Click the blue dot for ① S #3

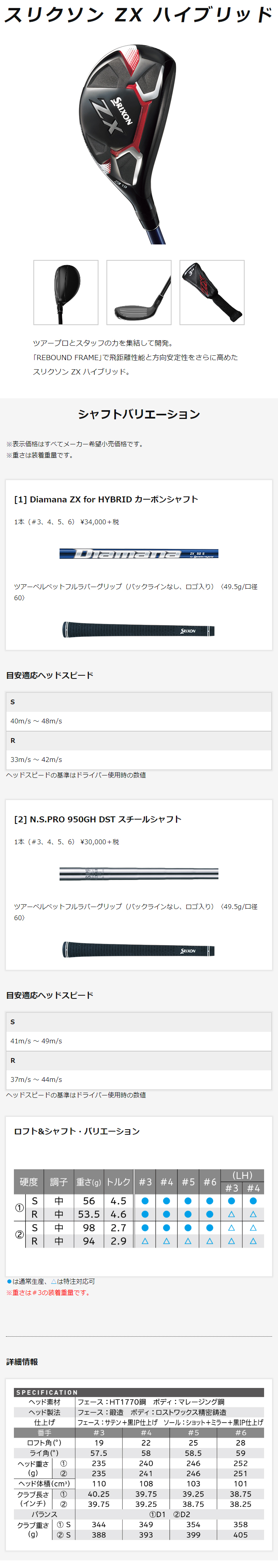pyautogui.click(x=145, y=1201)
